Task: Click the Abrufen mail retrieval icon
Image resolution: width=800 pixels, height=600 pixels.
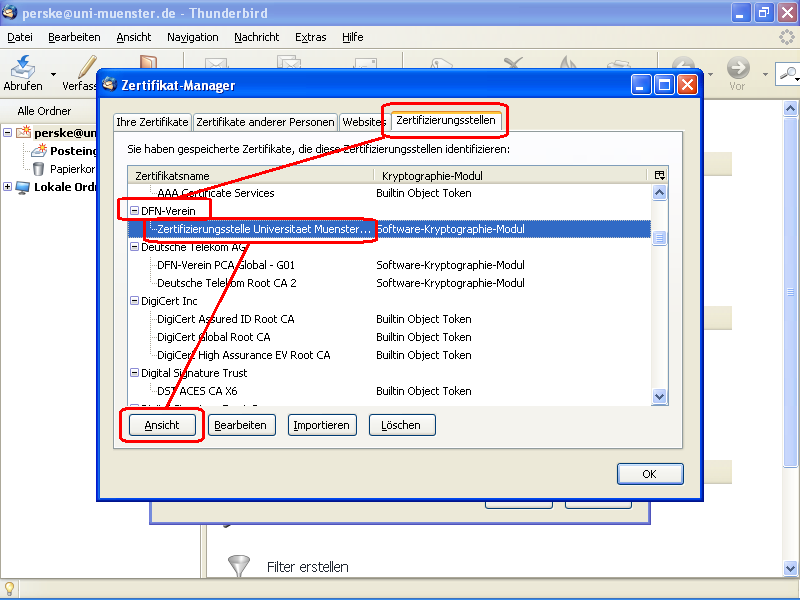Action: [20, 67]
